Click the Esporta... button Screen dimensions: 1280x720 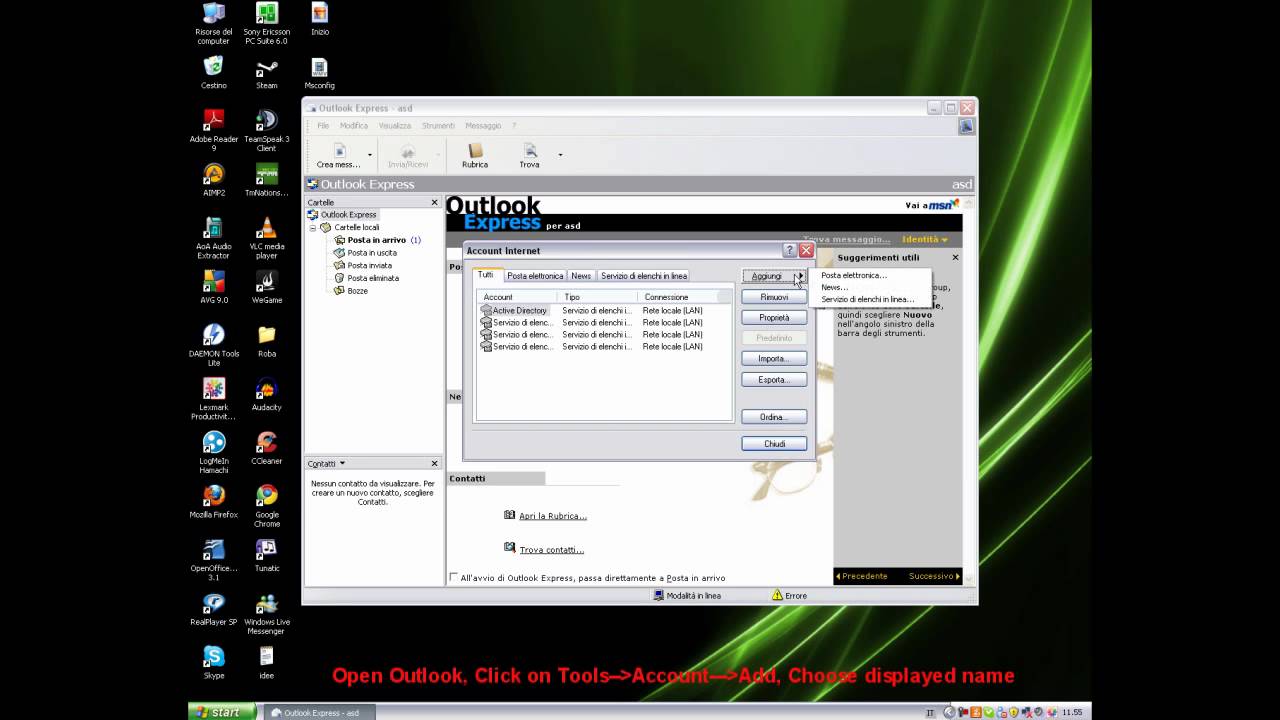click(x=774, y=380)
